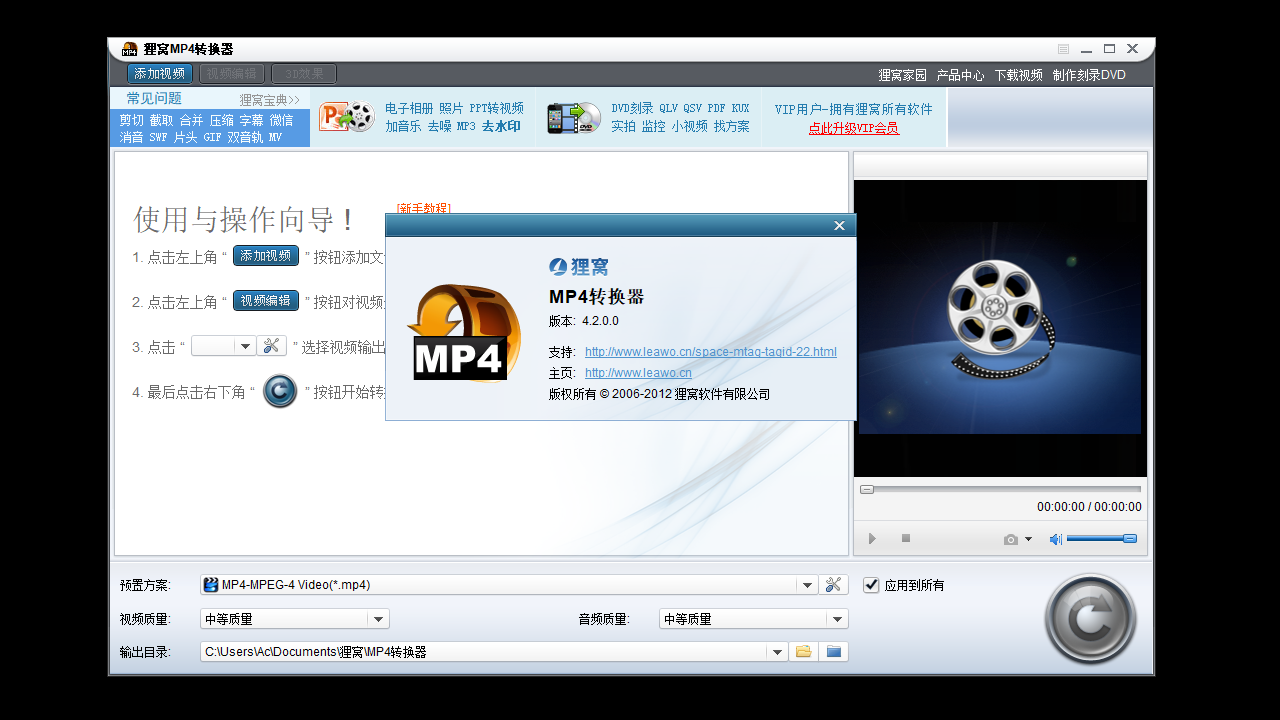Expand the snapshot options arrow beside camera
The image size is (1280, 720).
1028,539
